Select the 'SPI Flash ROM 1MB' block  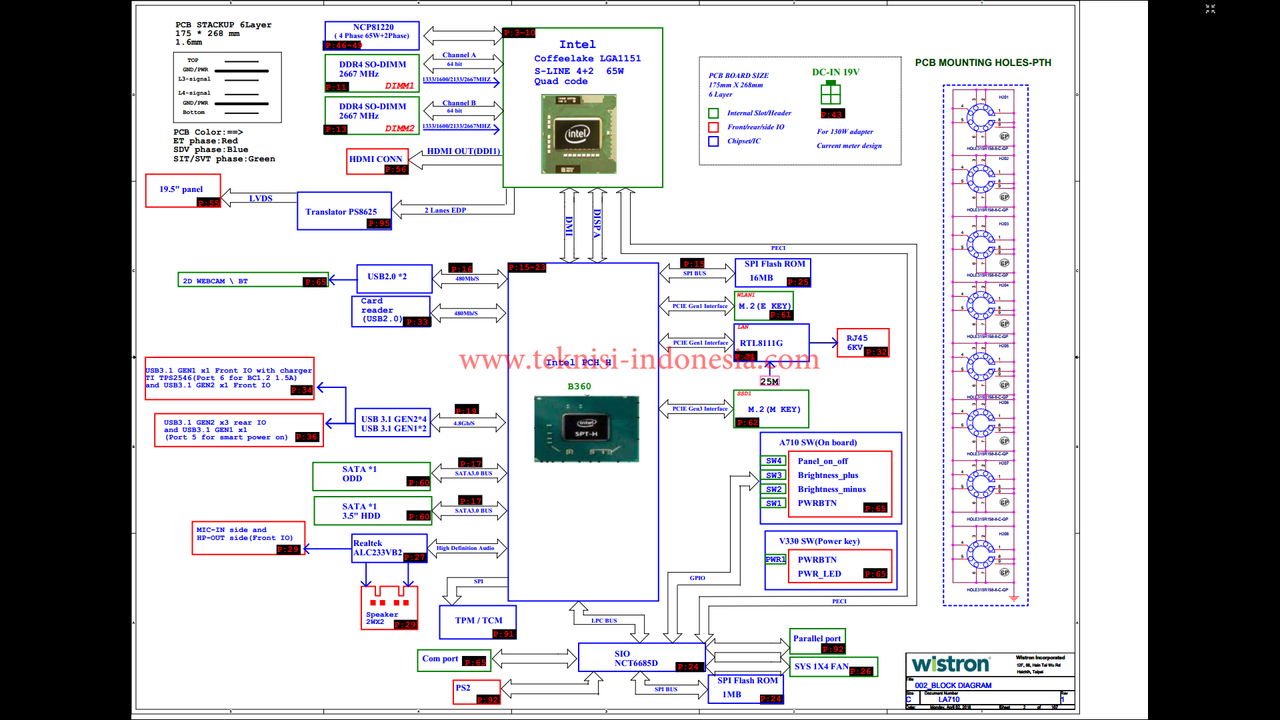click(746, 689)
